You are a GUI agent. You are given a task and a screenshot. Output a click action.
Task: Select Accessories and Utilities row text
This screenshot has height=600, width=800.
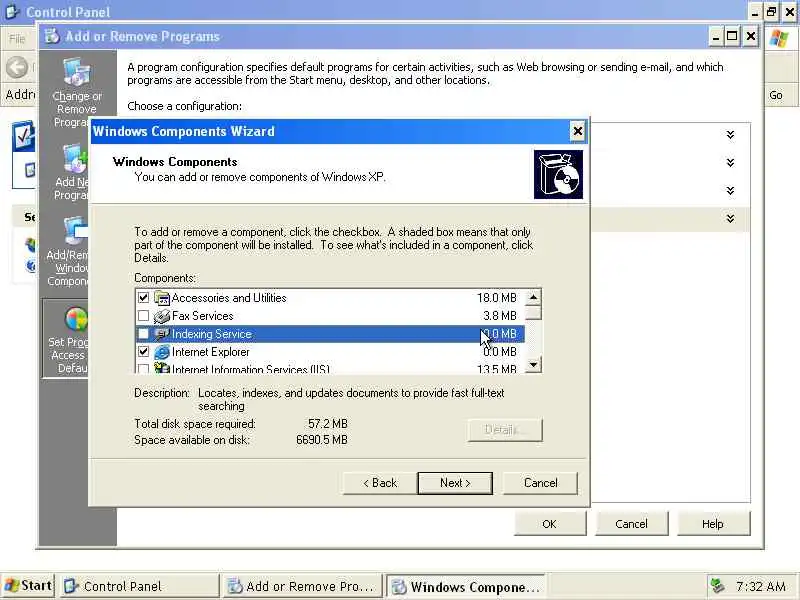(x=229, y=297)
